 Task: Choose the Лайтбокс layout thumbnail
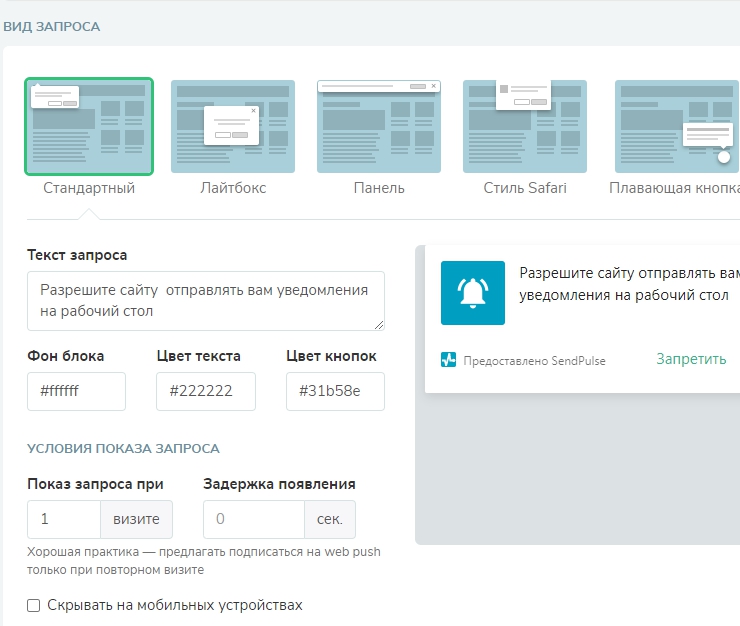[233, 127]
